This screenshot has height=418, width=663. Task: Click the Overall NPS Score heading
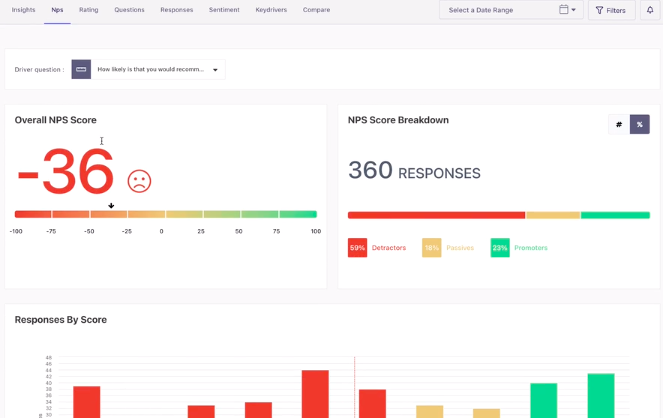point(55,120)
